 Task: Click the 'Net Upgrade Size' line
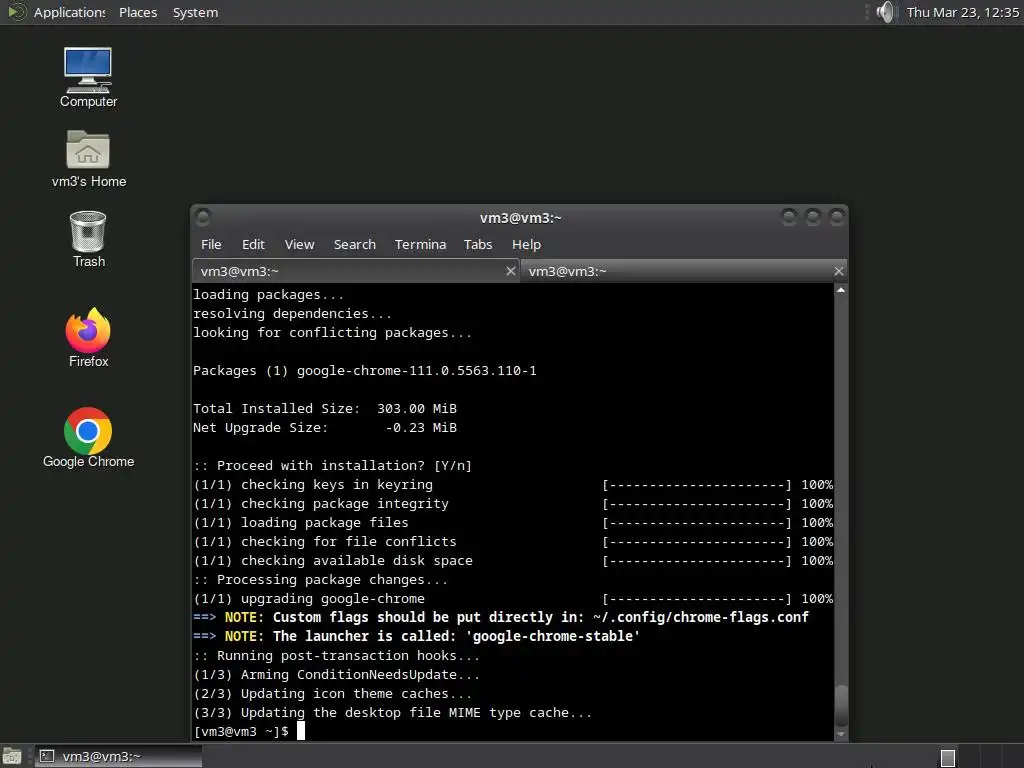325,428
